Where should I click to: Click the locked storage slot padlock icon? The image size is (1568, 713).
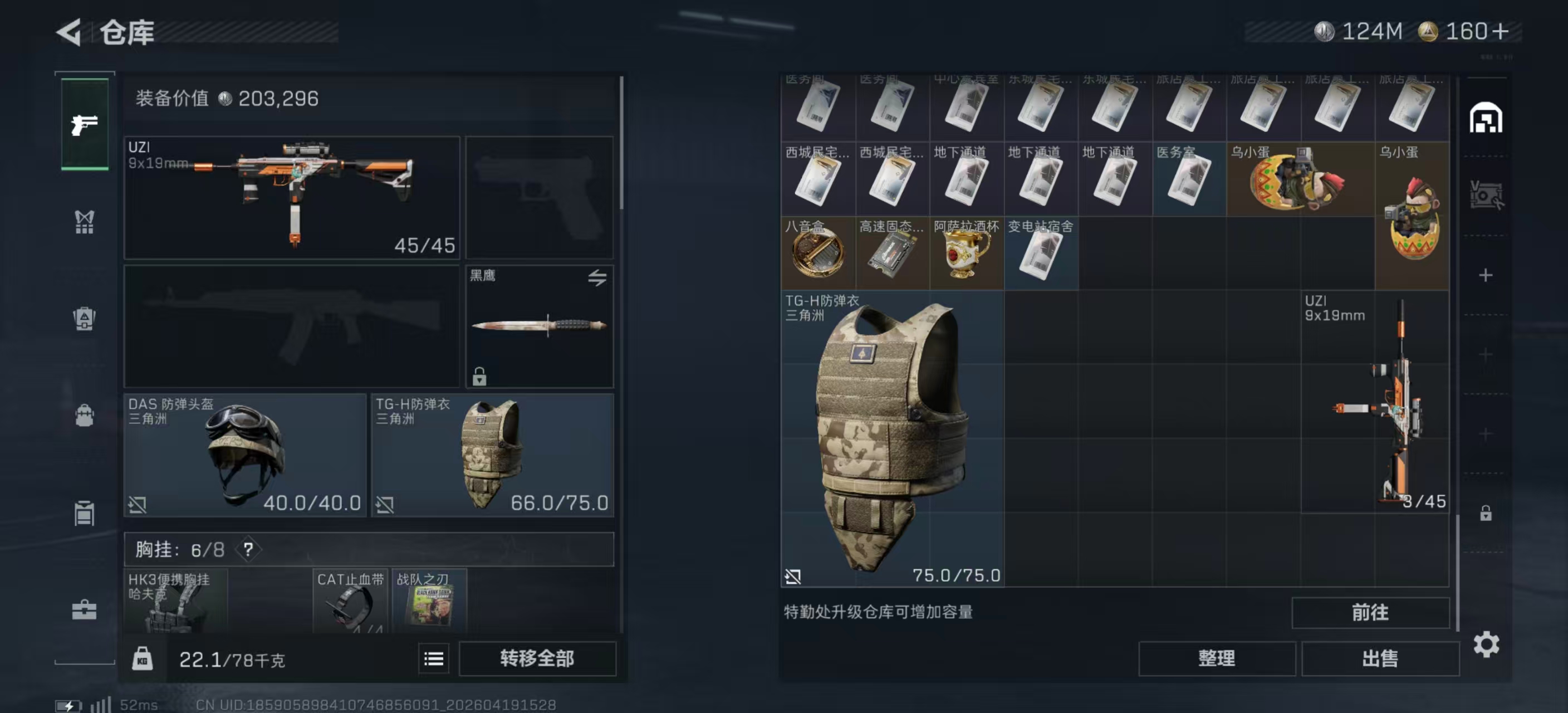click(x=1485, y=512)
